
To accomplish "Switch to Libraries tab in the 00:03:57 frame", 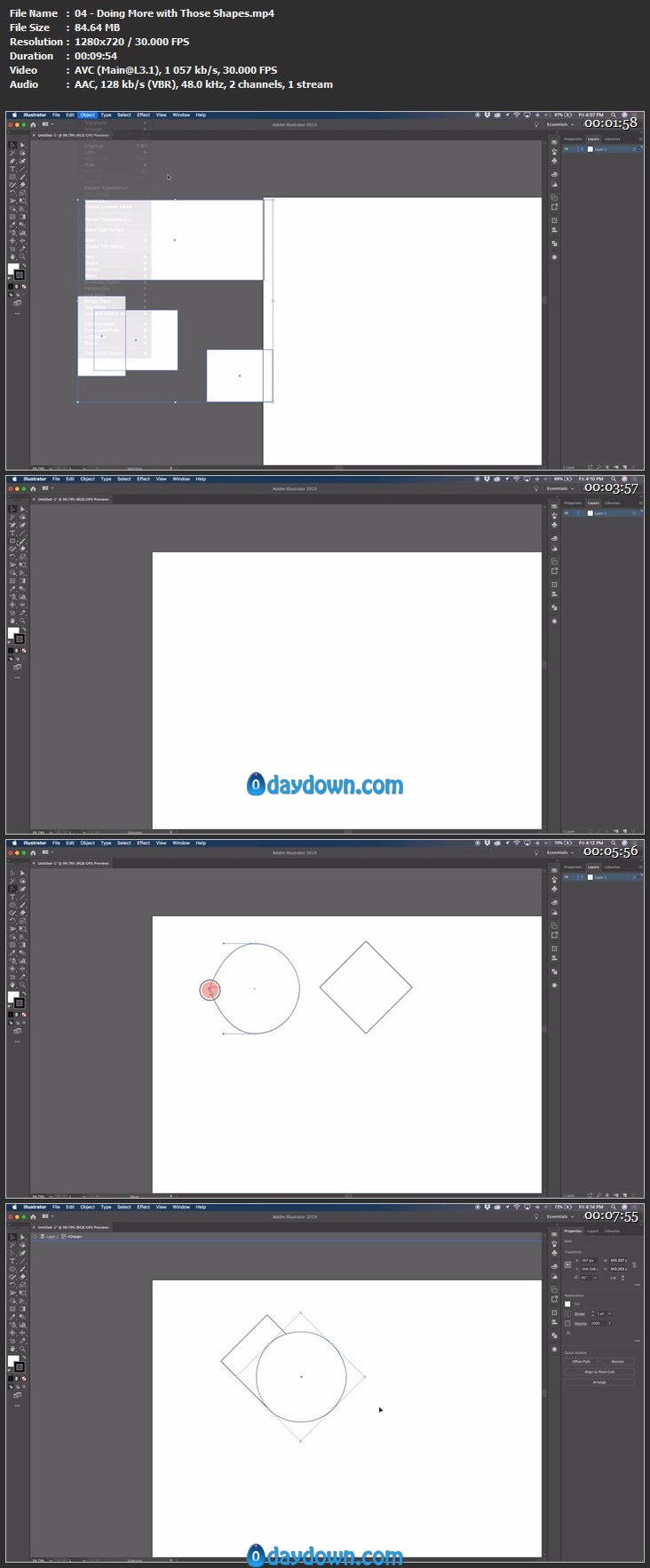I will click(x=612, y=503).
